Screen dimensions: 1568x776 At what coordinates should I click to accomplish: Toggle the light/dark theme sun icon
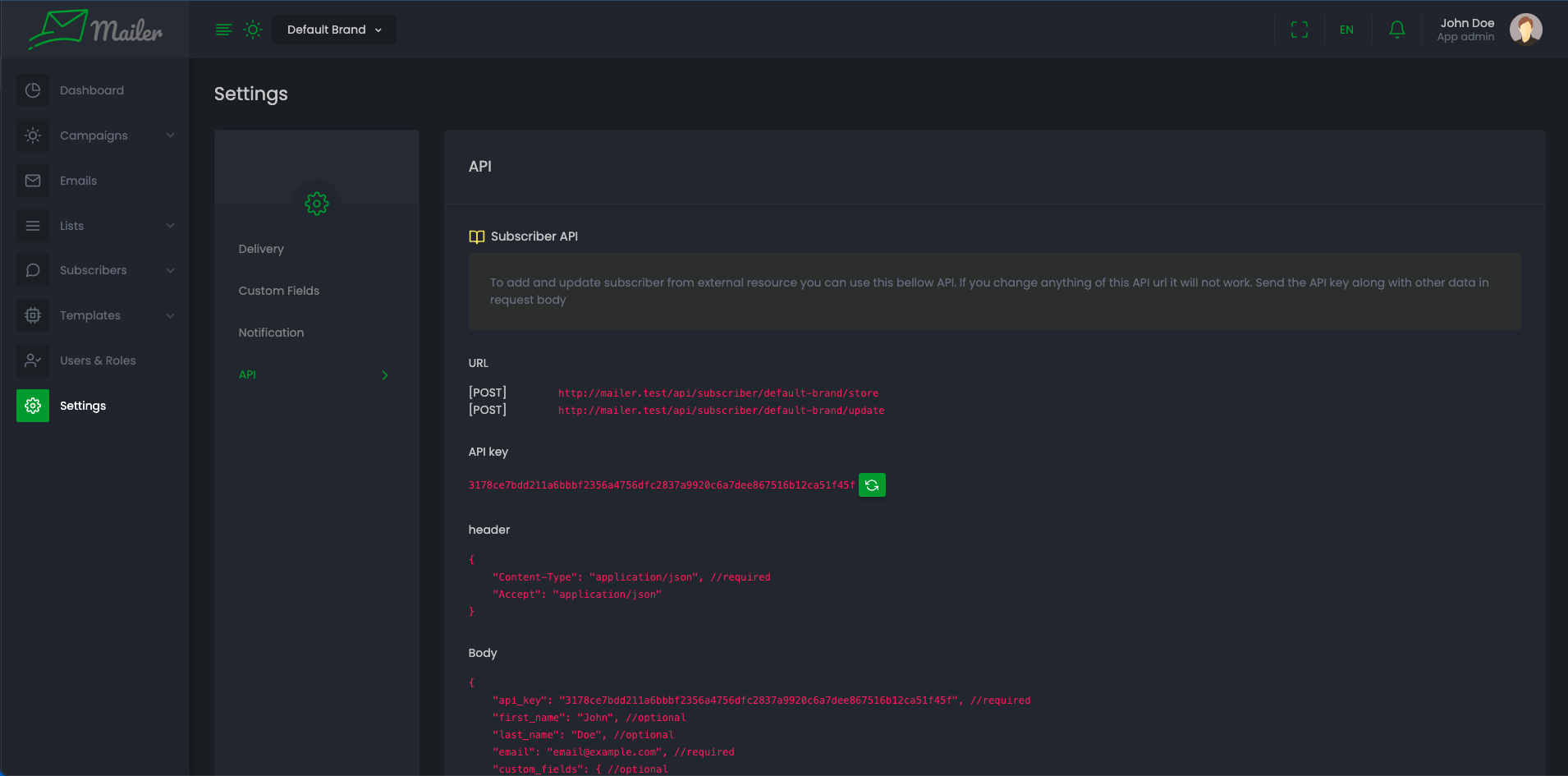click(253, 30)
